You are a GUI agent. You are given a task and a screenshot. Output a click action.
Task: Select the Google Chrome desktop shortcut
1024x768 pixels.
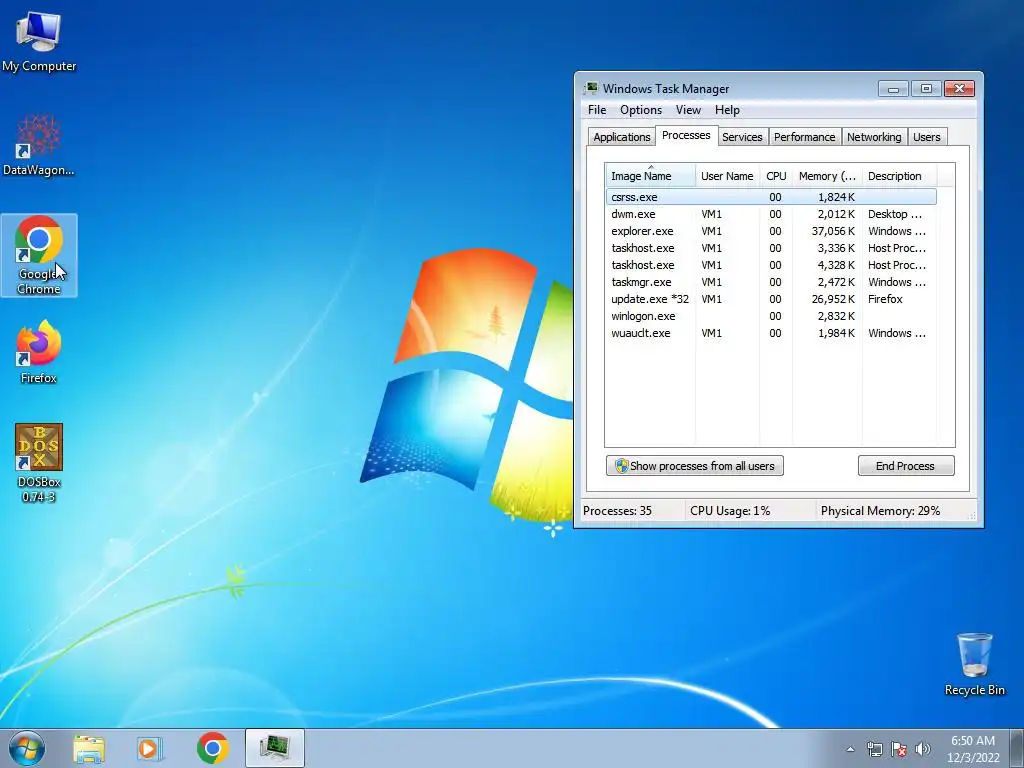pos(39,255)
